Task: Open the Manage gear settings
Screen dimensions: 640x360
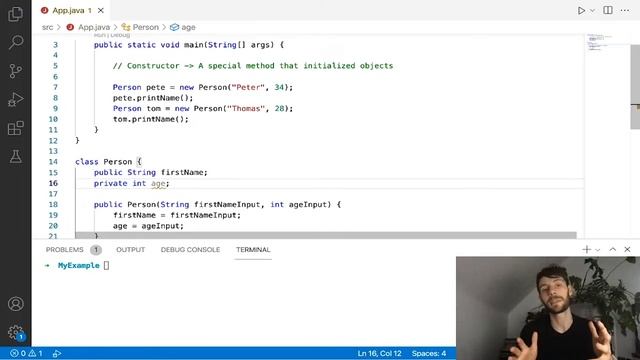Action: click(16, 332)
